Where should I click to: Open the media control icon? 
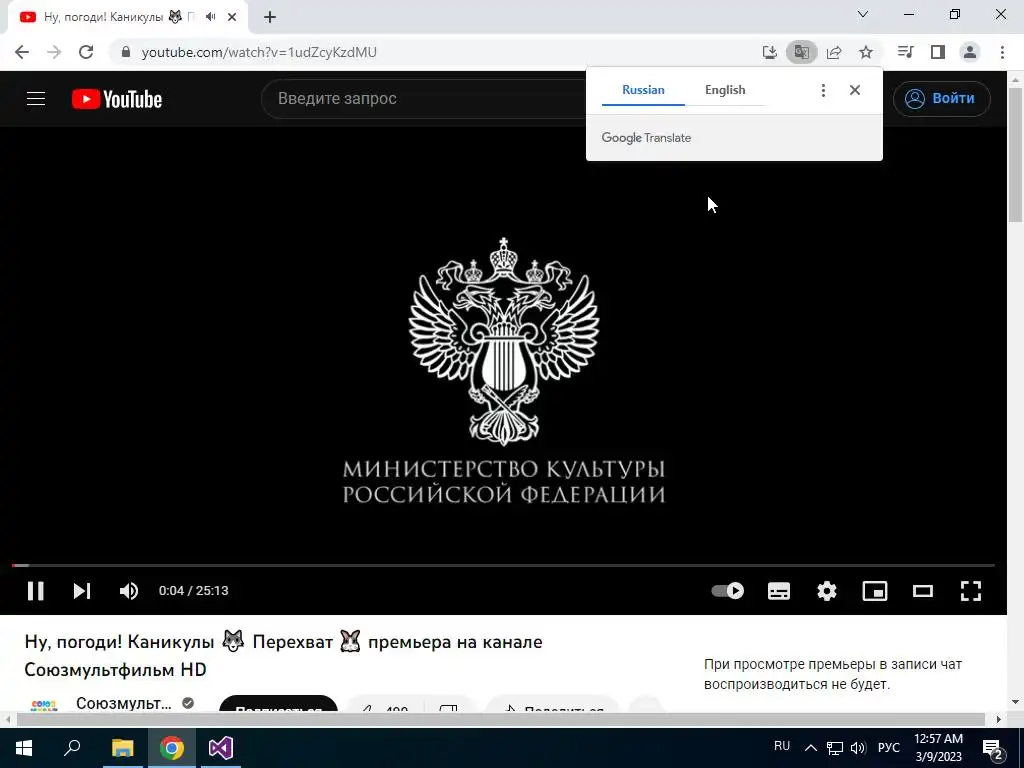point(905,52)
